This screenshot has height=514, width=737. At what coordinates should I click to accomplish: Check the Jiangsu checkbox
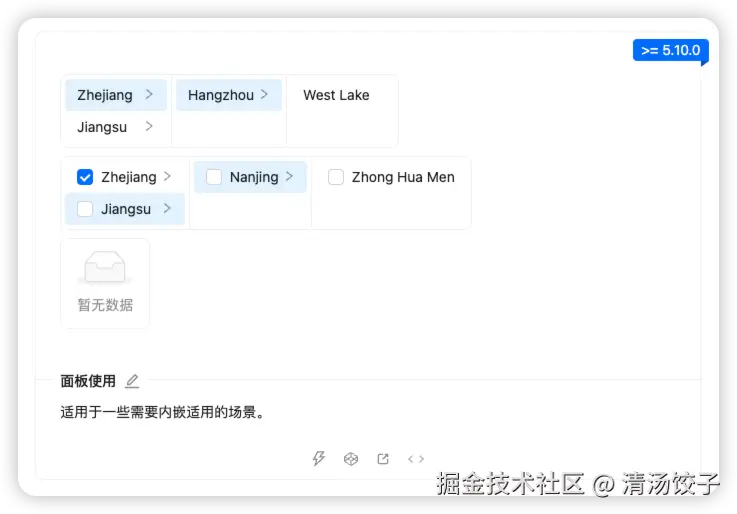click(85, 209)
